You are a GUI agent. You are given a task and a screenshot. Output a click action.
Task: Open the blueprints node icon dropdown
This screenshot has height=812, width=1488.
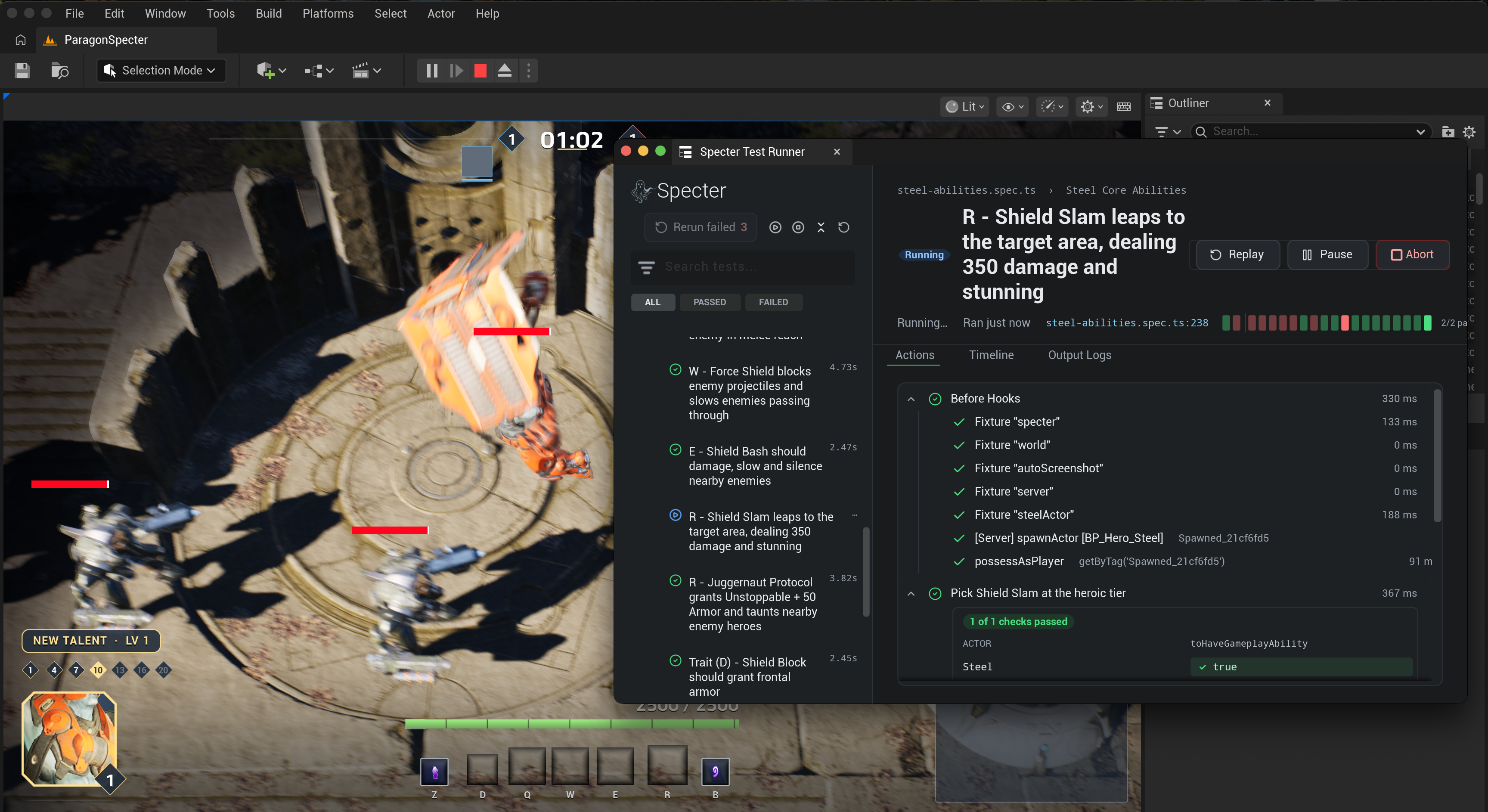tap(319, 71)
